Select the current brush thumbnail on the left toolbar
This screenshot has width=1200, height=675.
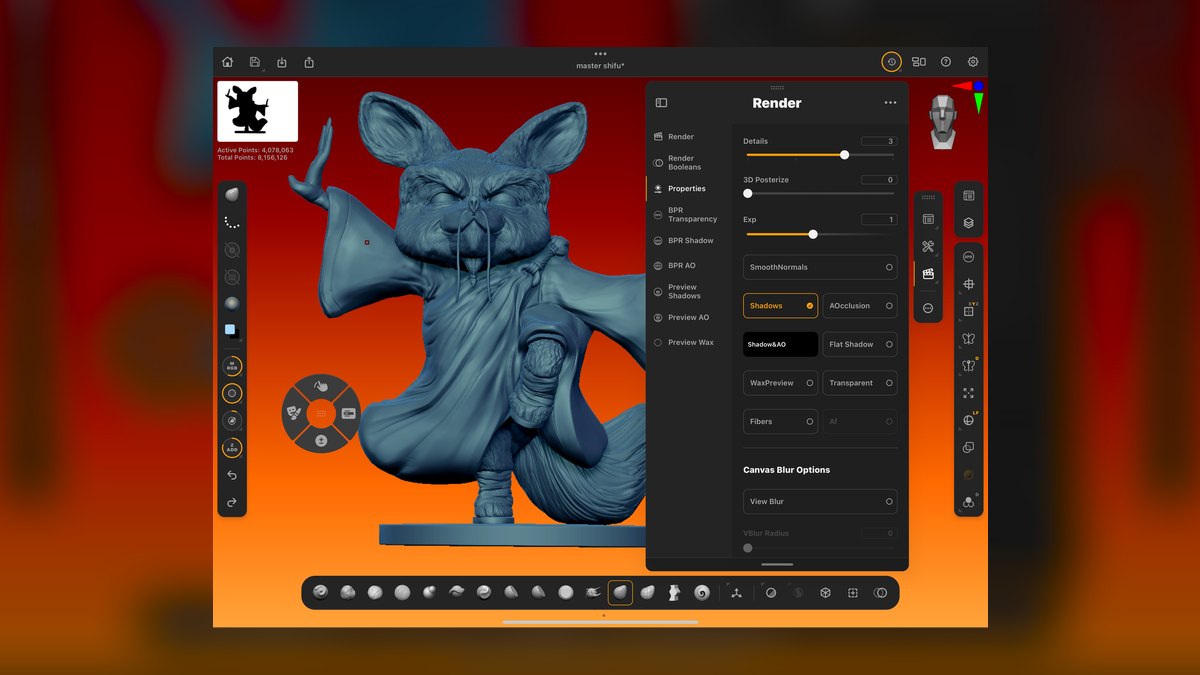tap(232, 194)
